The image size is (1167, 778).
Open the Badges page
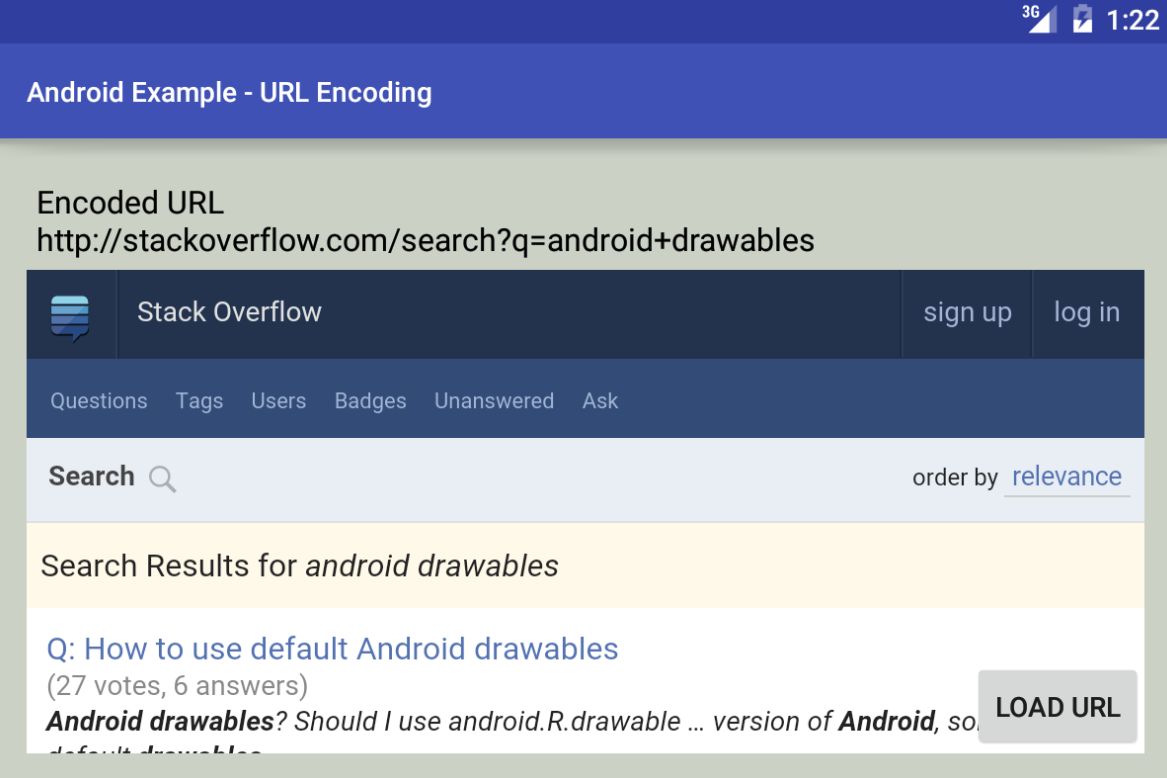click(371, 401)
